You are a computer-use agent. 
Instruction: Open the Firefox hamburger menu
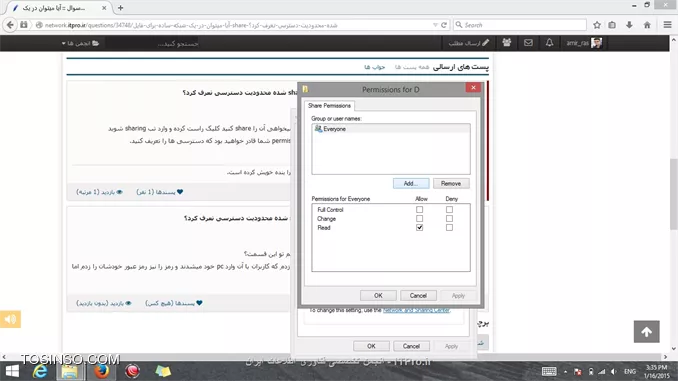click(x=668, y=25)
